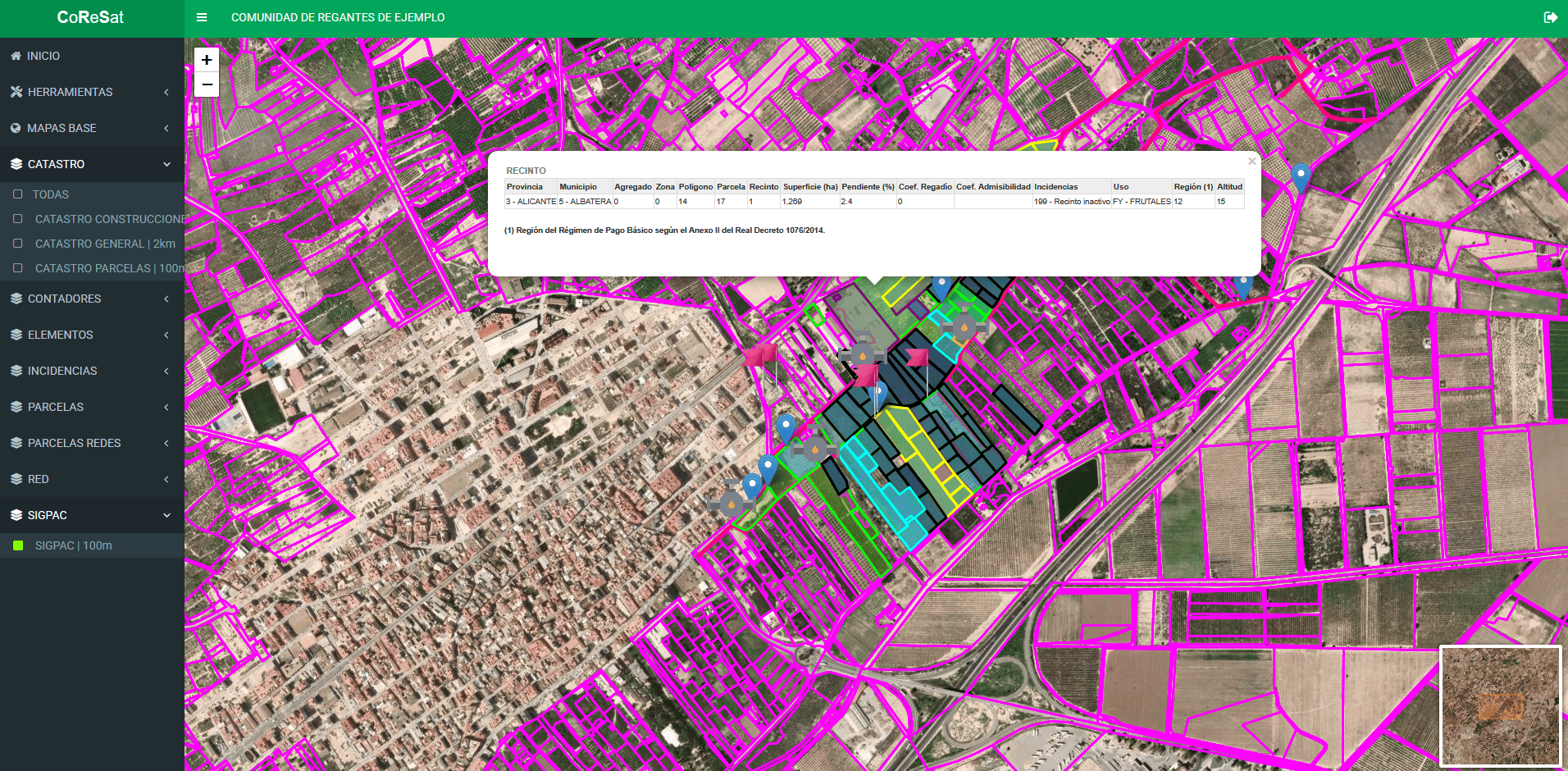Image resolution: width=1568 pixels, height=771 pixels.
Task: Check the CATASTRO PARCELAS 100m layer
Action: click(18, 268)
